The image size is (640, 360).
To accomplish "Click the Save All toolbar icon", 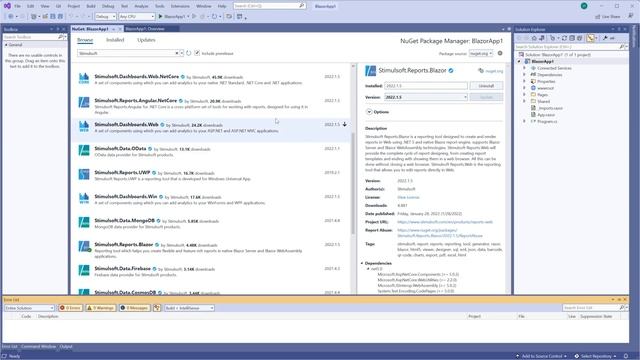I will coord(60,16).
